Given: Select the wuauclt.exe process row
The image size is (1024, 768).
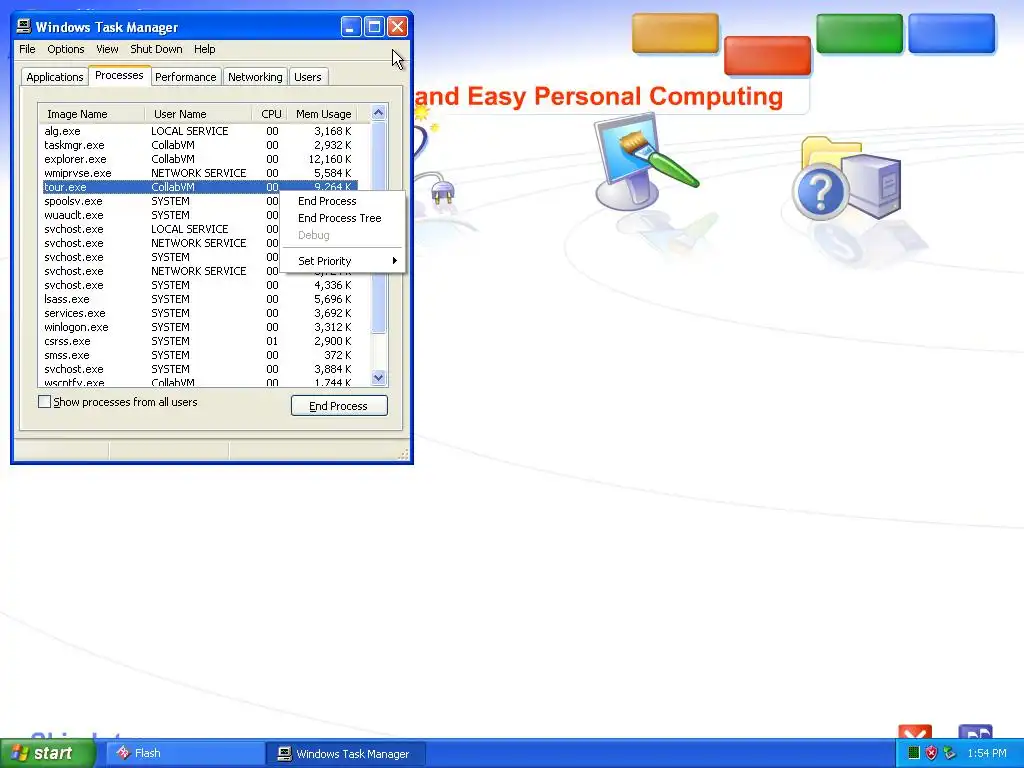Looking at the screenshot, I should point(161,216).
